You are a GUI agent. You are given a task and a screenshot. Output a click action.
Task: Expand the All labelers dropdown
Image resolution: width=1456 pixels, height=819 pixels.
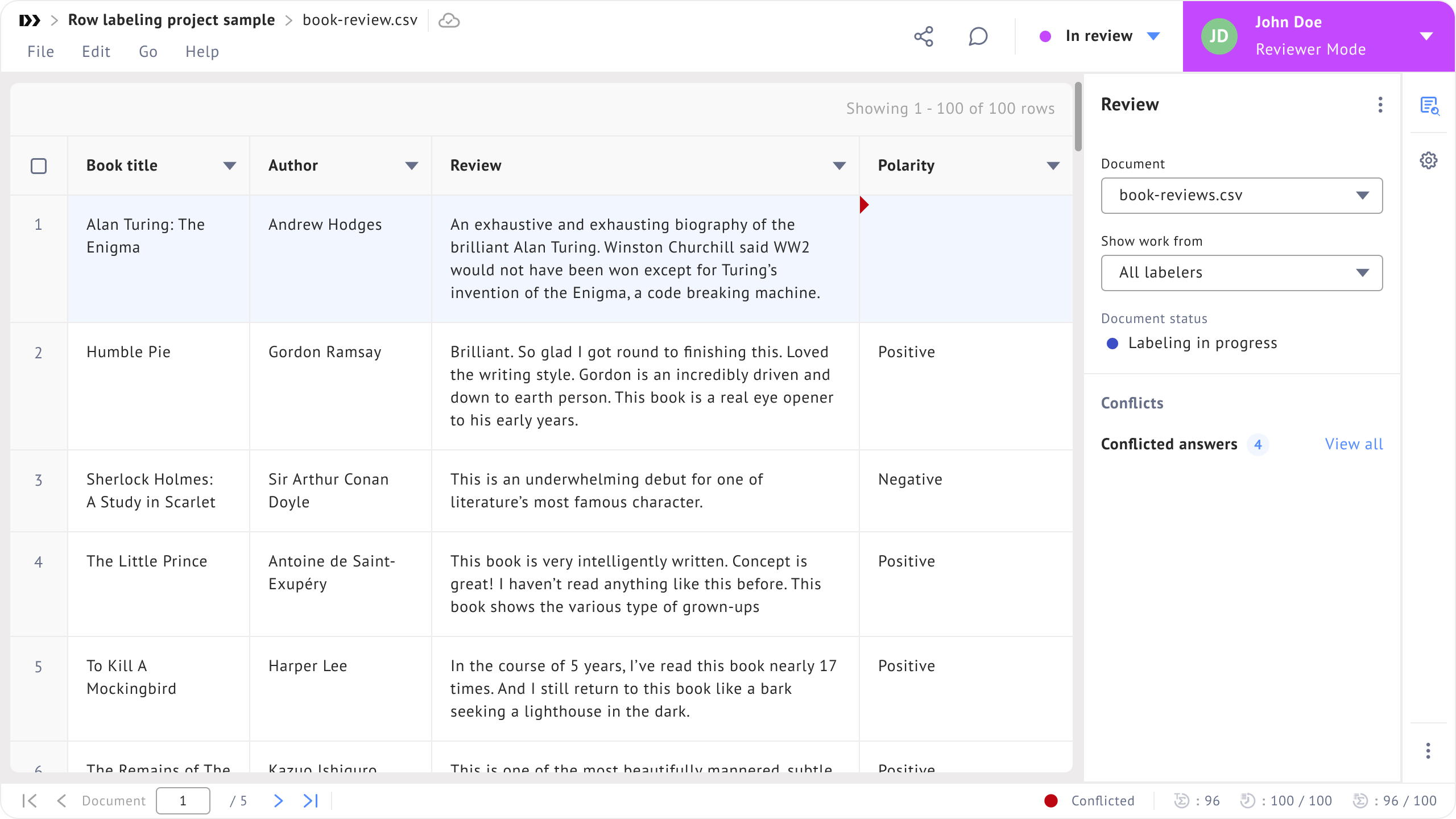[1242, 273]
